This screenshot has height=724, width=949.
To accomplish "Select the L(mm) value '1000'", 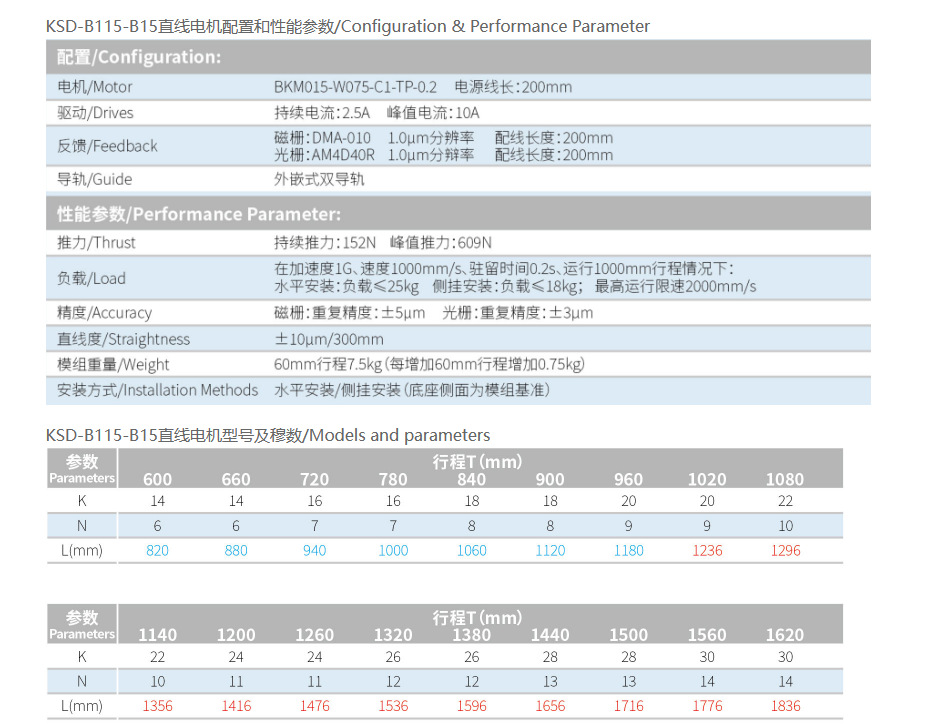I will point(393,550).
